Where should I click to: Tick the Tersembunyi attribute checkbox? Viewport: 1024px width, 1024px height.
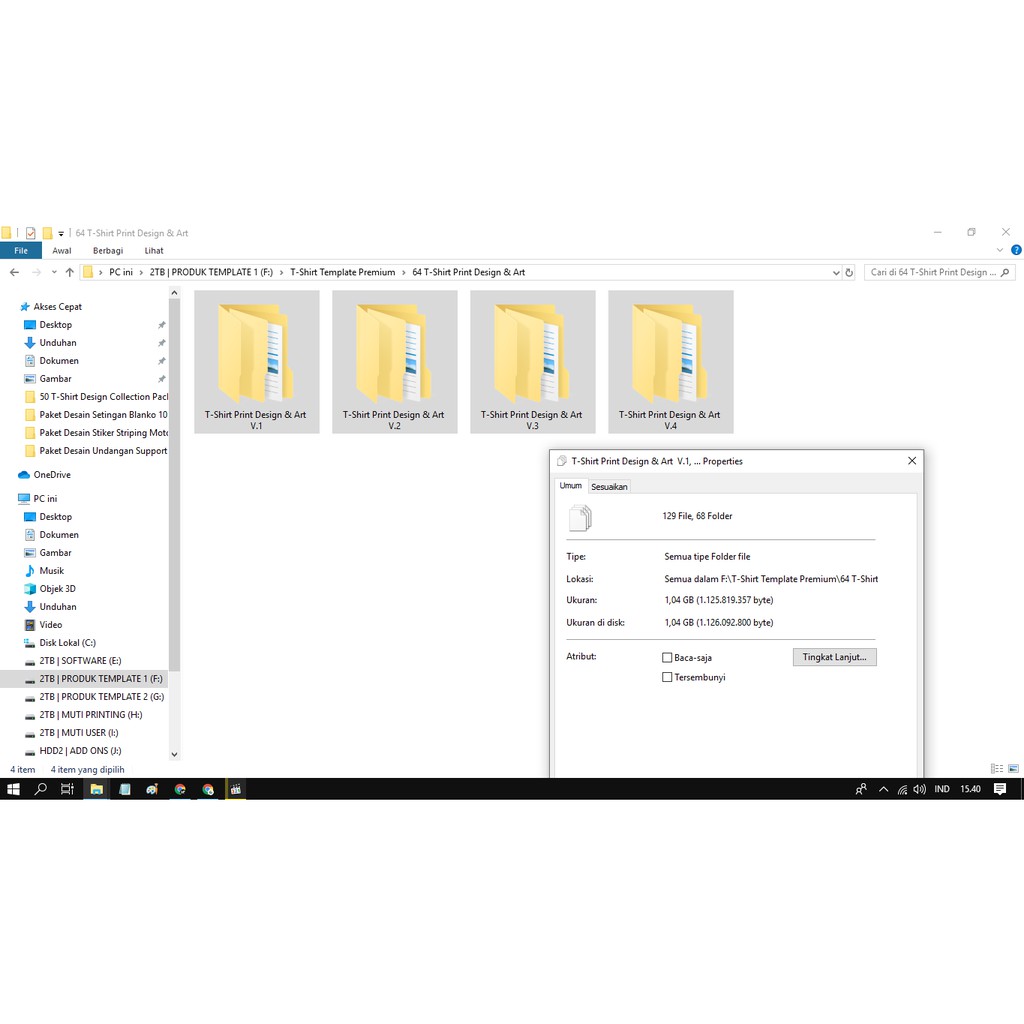[667, 677]
